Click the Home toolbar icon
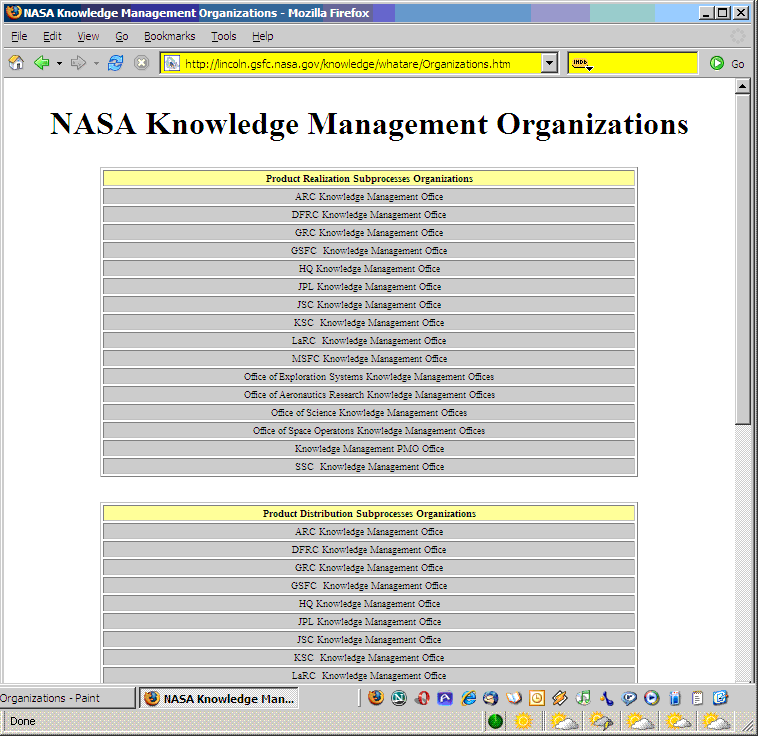 pos(16,63)
